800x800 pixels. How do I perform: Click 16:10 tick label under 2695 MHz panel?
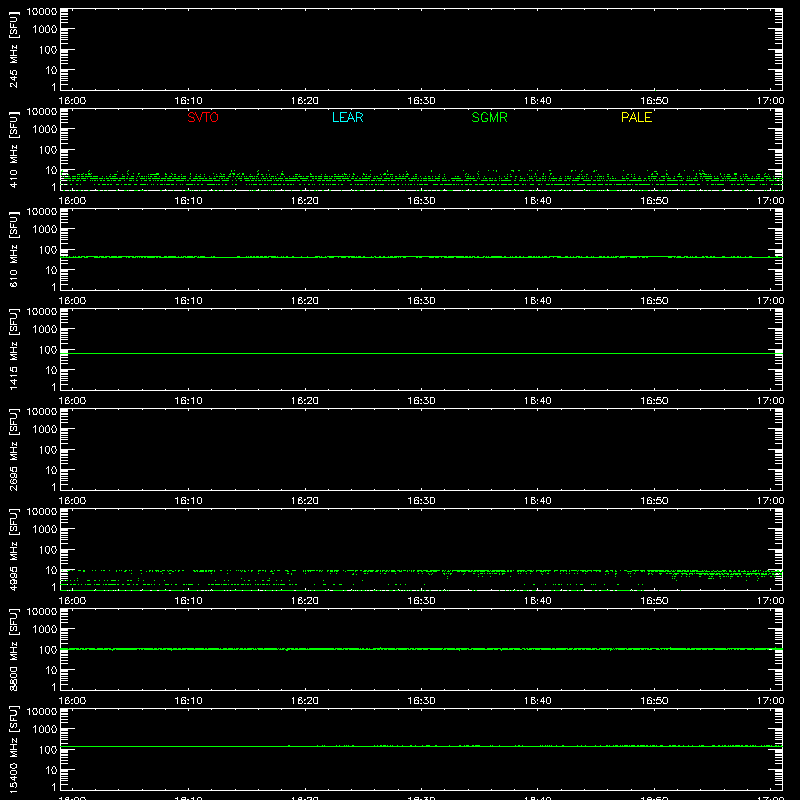pyautogui.click(x=188, y=501)
